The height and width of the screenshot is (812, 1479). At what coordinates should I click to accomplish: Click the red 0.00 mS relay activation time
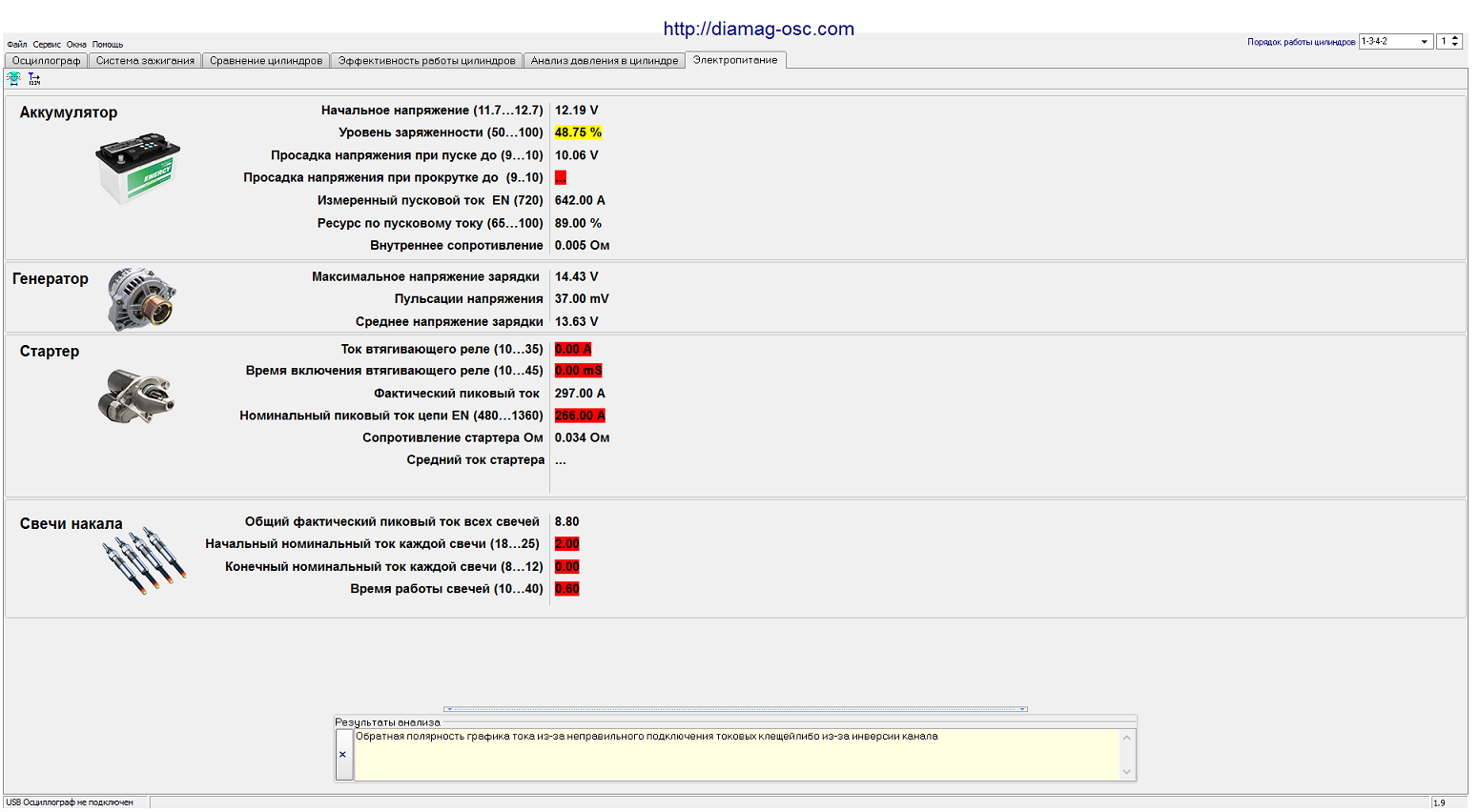(x=579, y=371)
